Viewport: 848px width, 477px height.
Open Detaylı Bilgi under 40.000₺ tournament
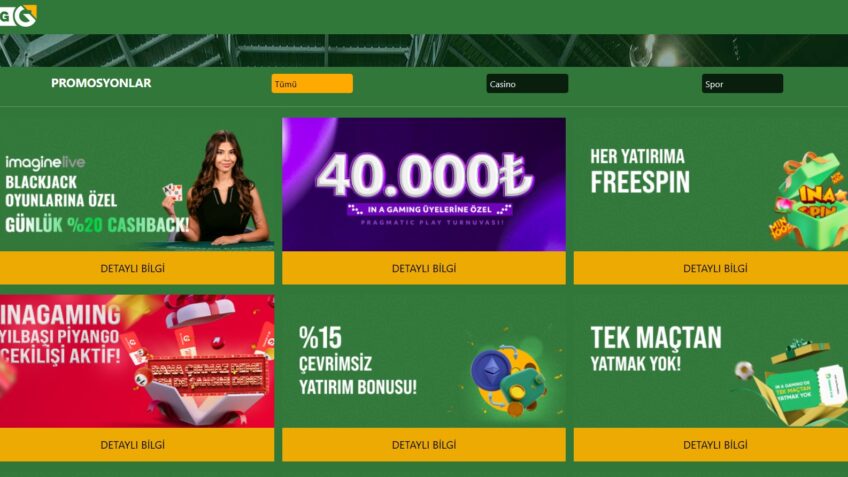click(424, 268)
